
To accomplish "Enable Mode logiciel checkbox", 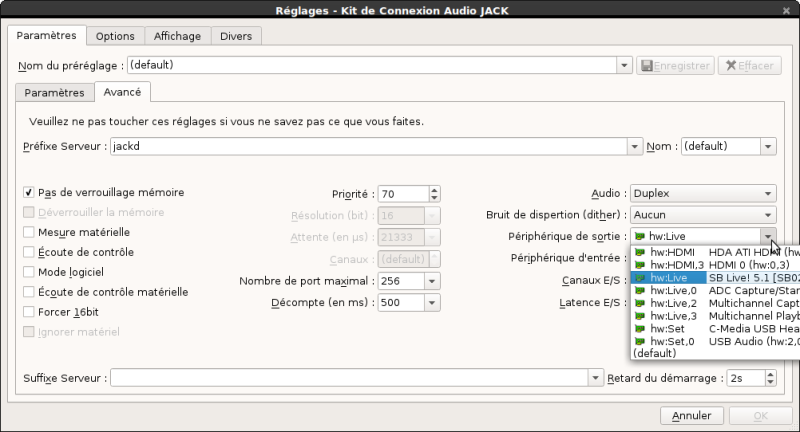I will click(29, 272).
